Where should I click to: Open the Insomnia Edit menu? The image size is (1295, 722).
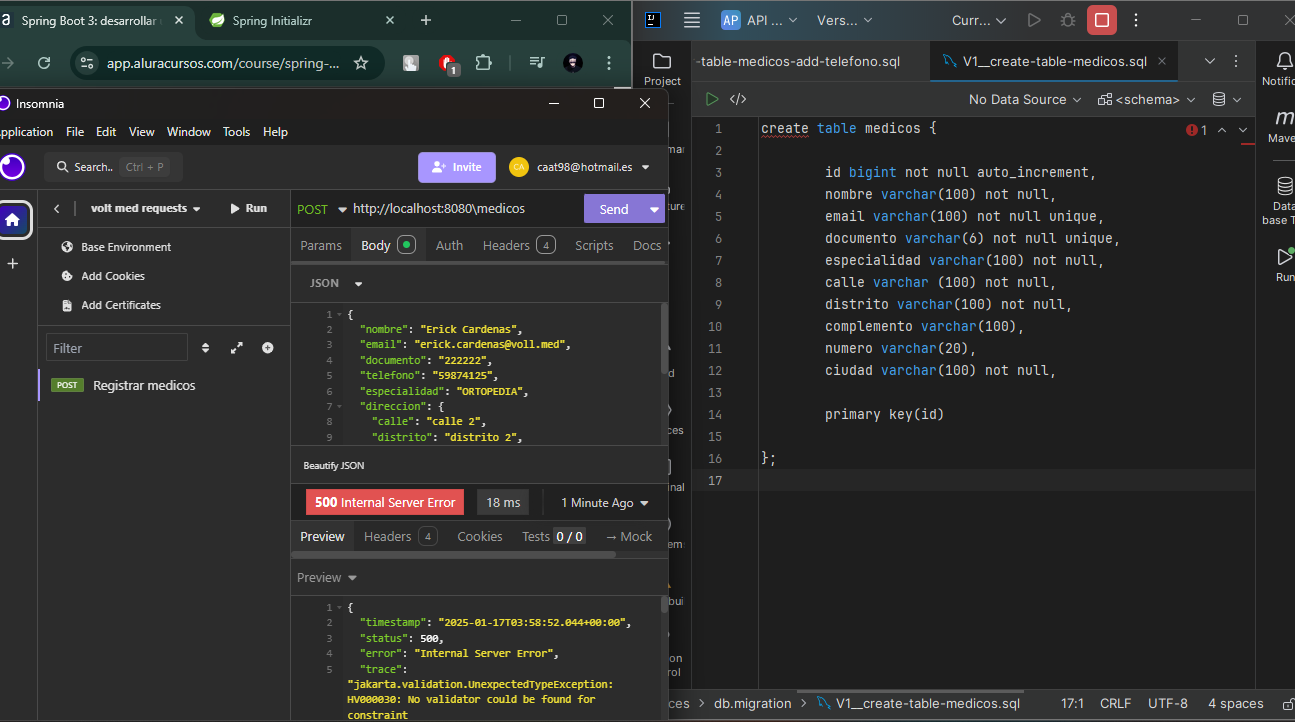[106, 132]
